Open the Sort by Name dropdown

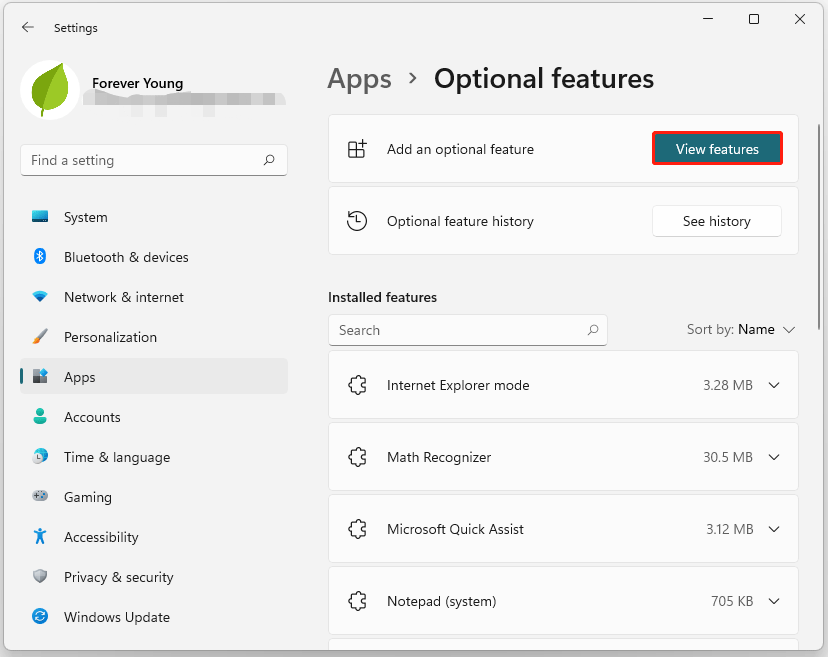[741, 330]
